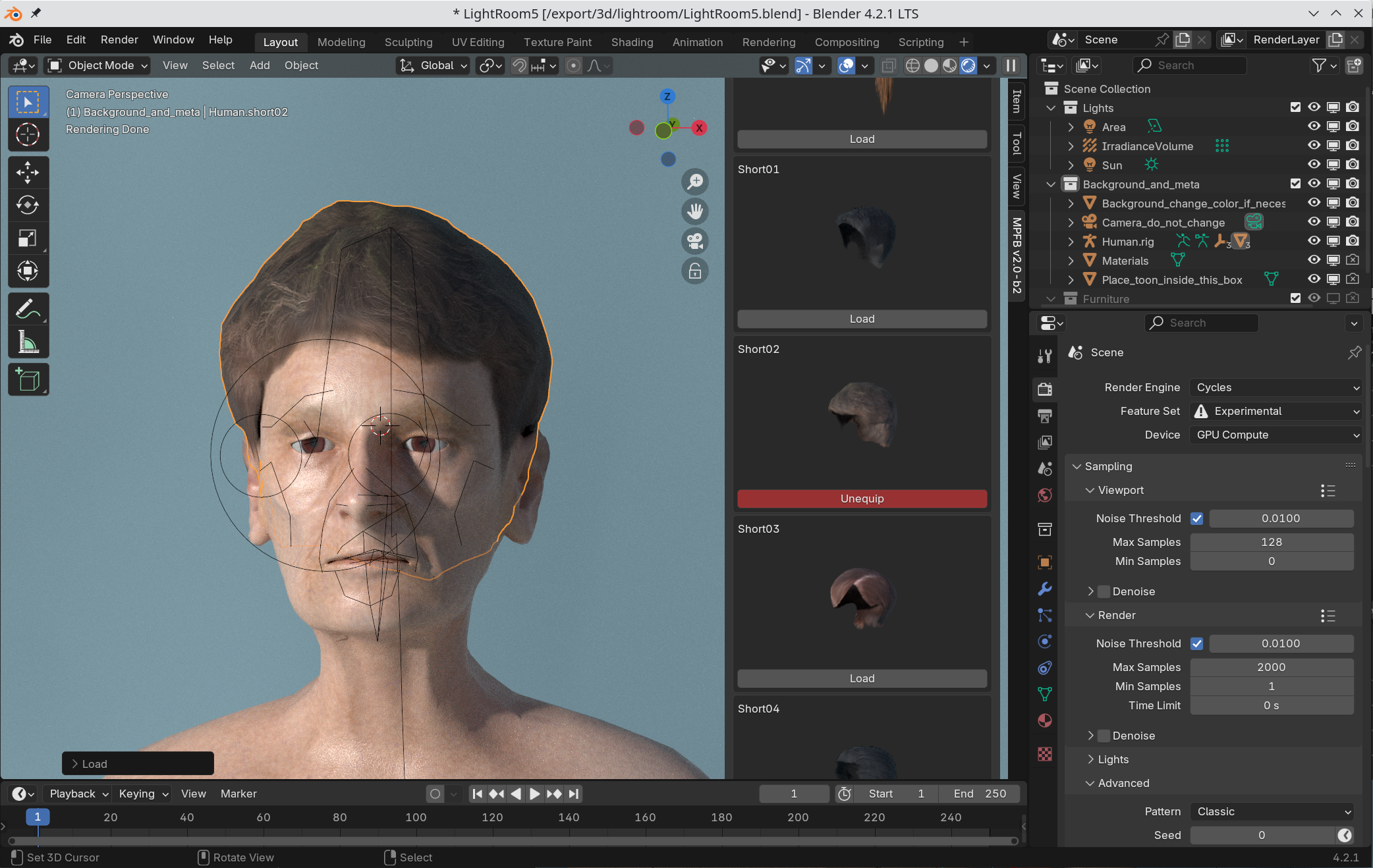Image resolution: width=1373 pixels, height=868 pixels.
Task: Open the Render properties tab
Action: tap(1045, 389)
